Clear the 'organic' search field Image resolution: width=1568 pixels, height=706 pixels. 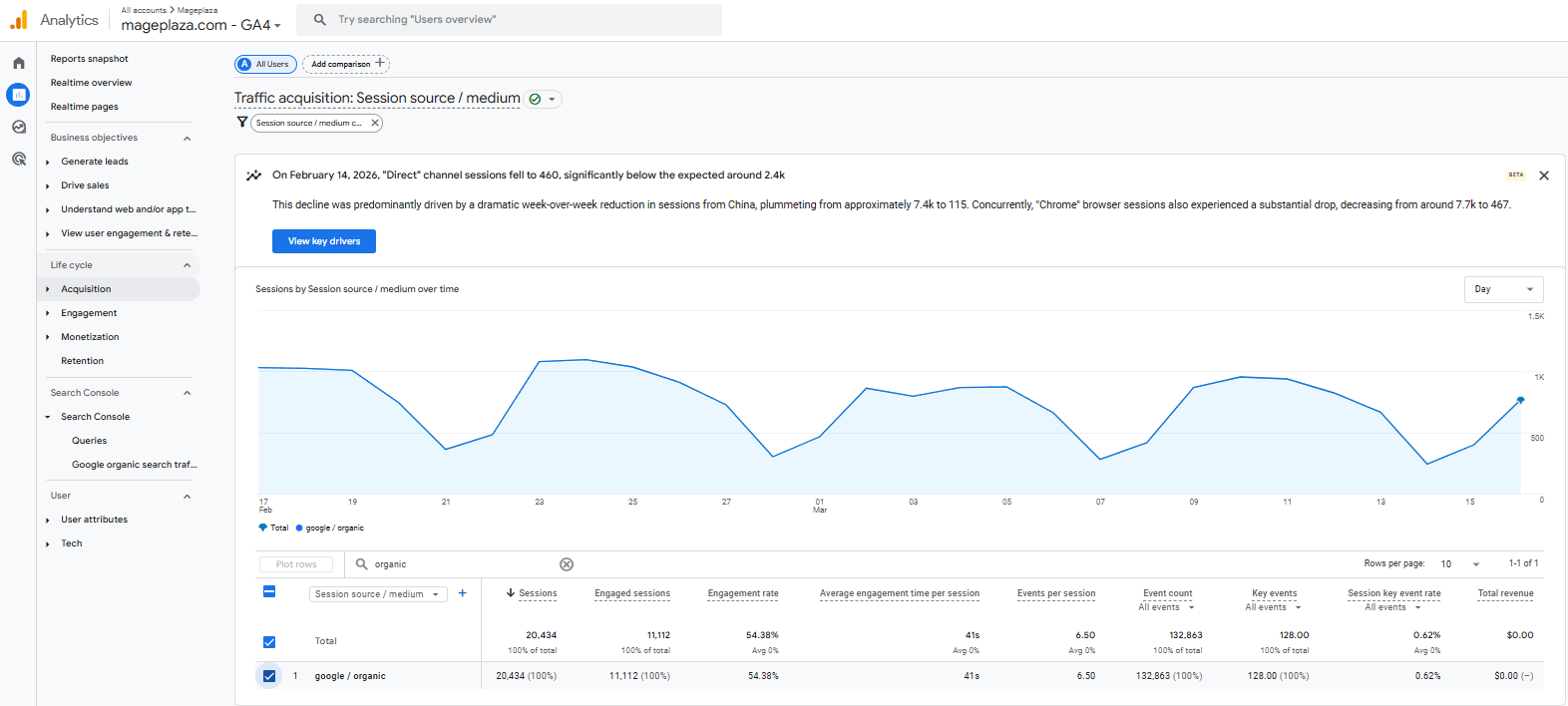click(x=567, y=564)
